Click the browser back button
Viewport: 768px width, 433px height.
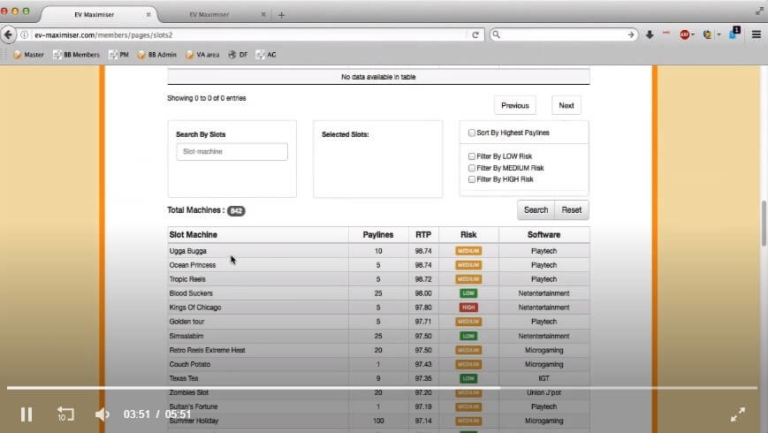pos(10,34)
